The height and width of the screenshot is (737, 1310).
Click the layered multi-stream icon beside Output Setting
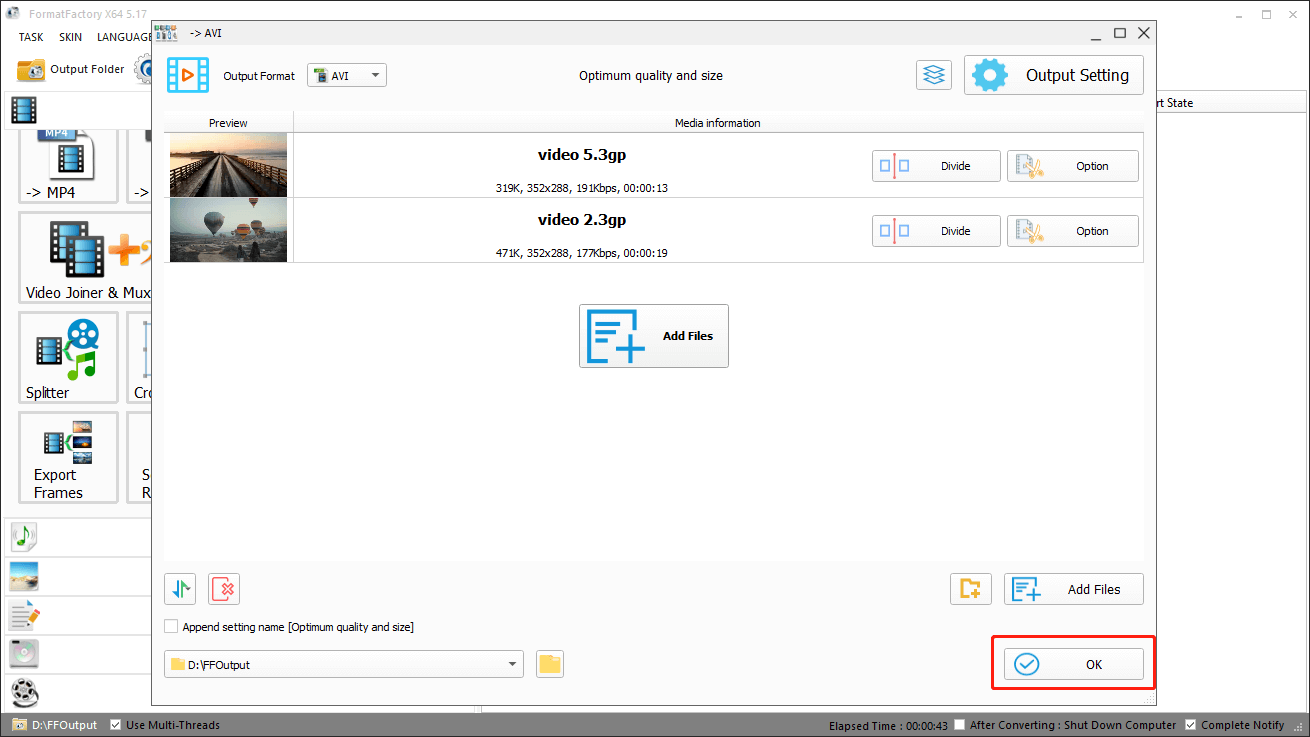point(934,75)
